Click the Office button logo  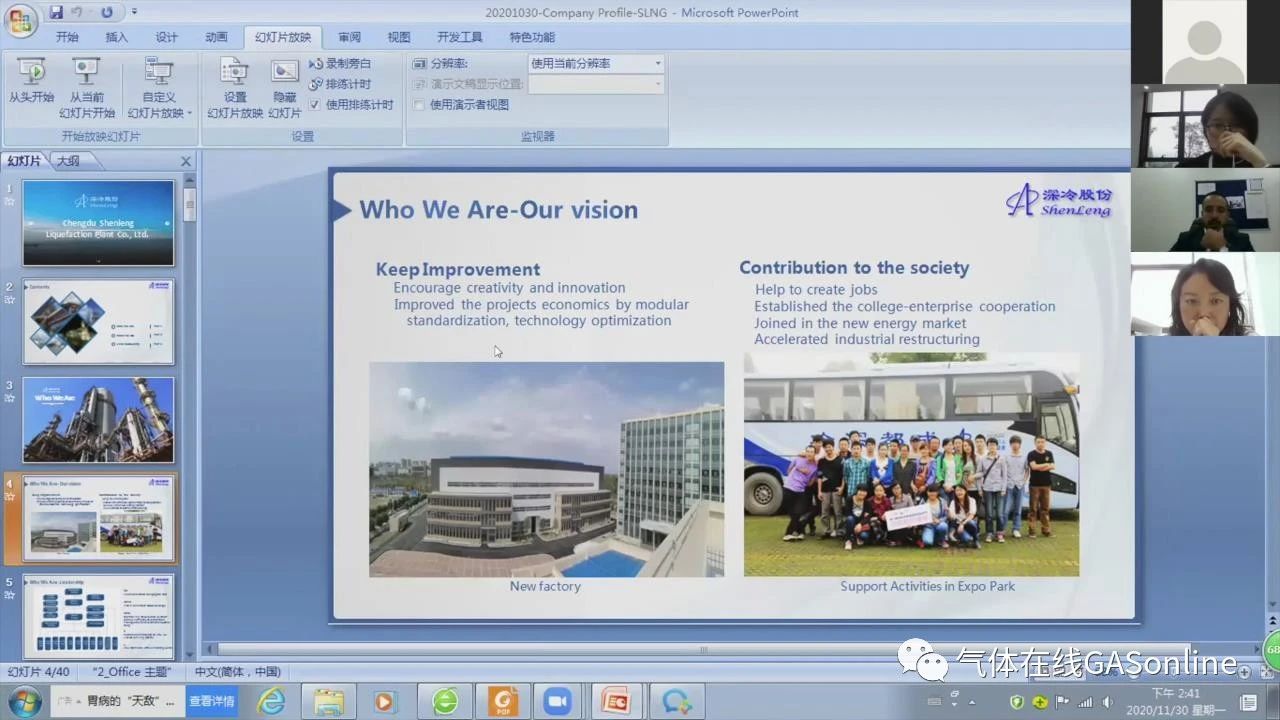click(x=19, y=18)
